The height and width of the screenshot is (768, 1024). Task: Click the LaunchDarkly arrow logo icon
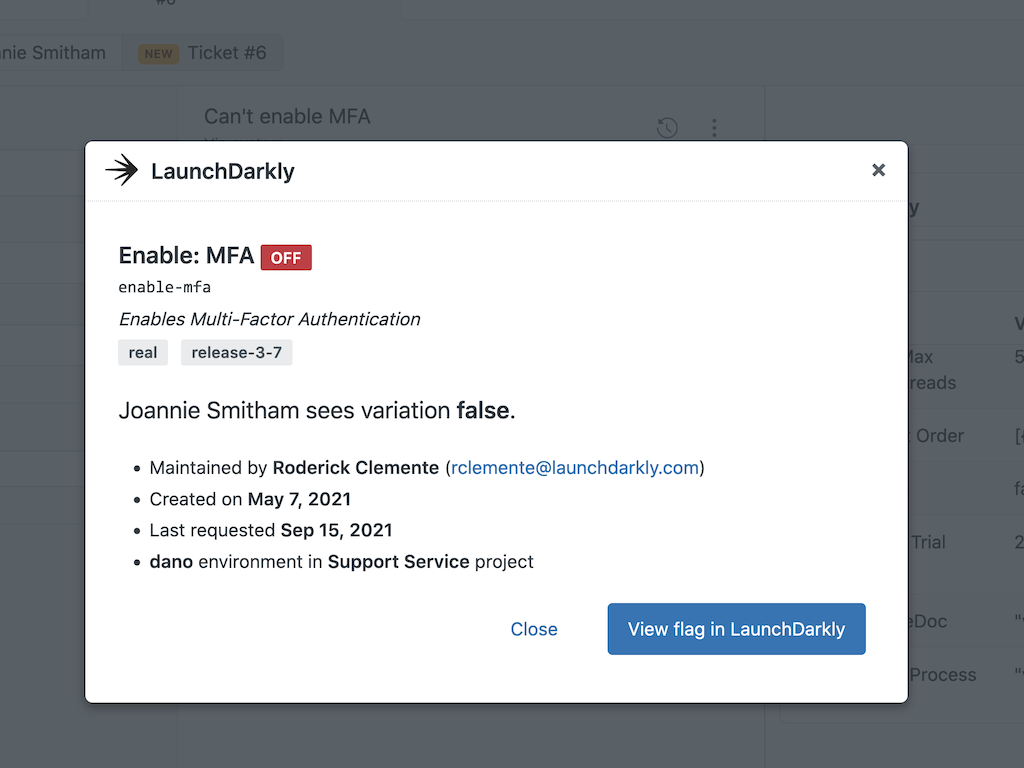(x=122, y=171)
